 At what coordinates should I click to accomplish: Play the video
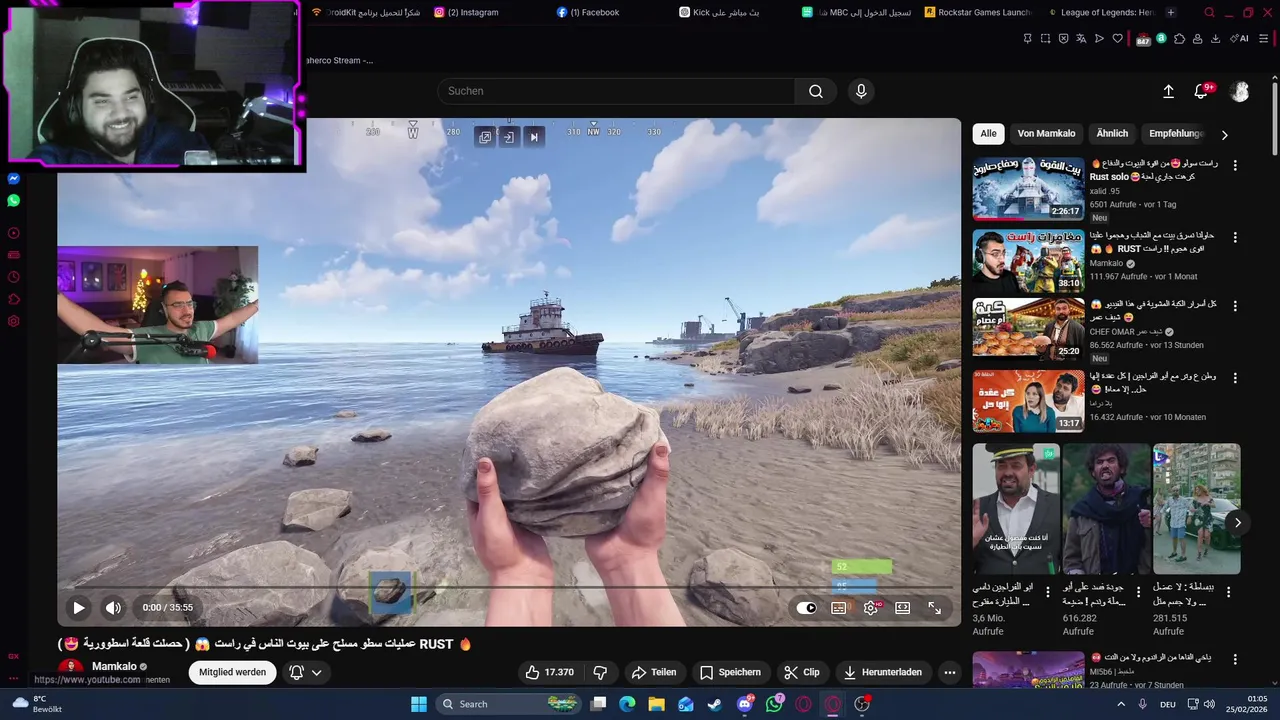coord(78,607)
